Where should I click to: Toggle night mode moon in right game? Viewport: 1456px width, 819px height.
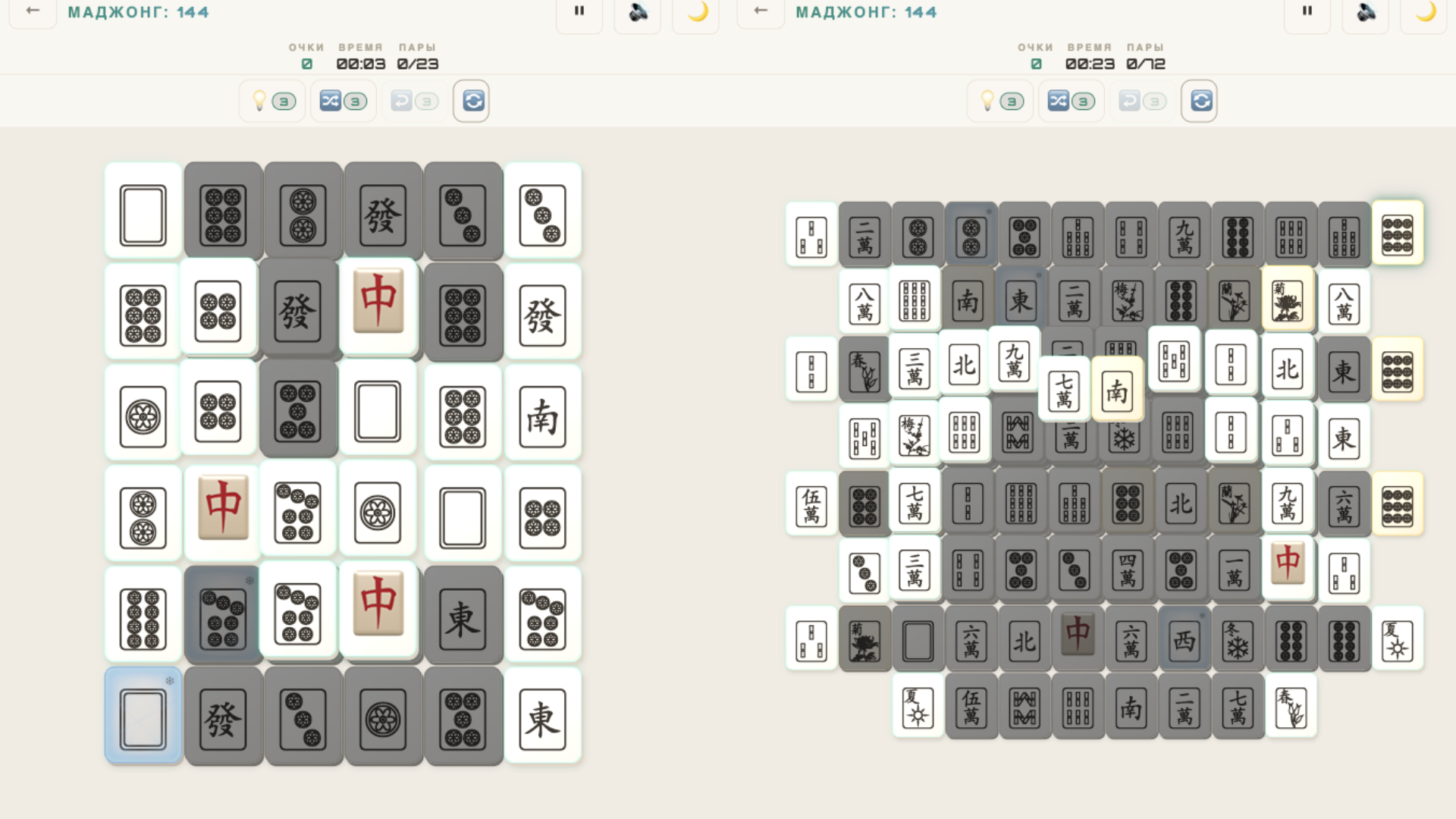pos(1425,11)
